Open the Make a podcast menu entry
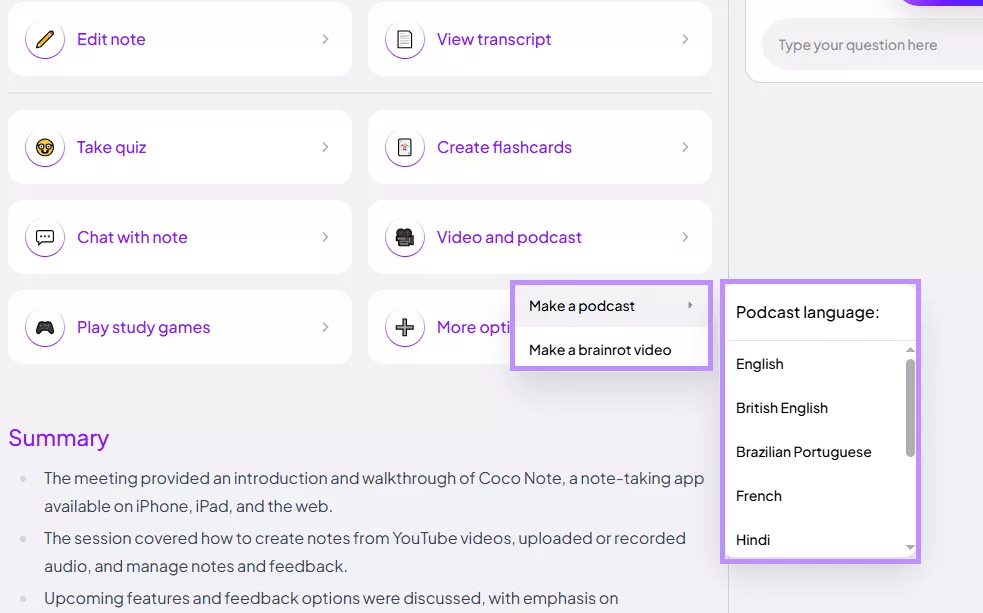 tap(584, 306)
